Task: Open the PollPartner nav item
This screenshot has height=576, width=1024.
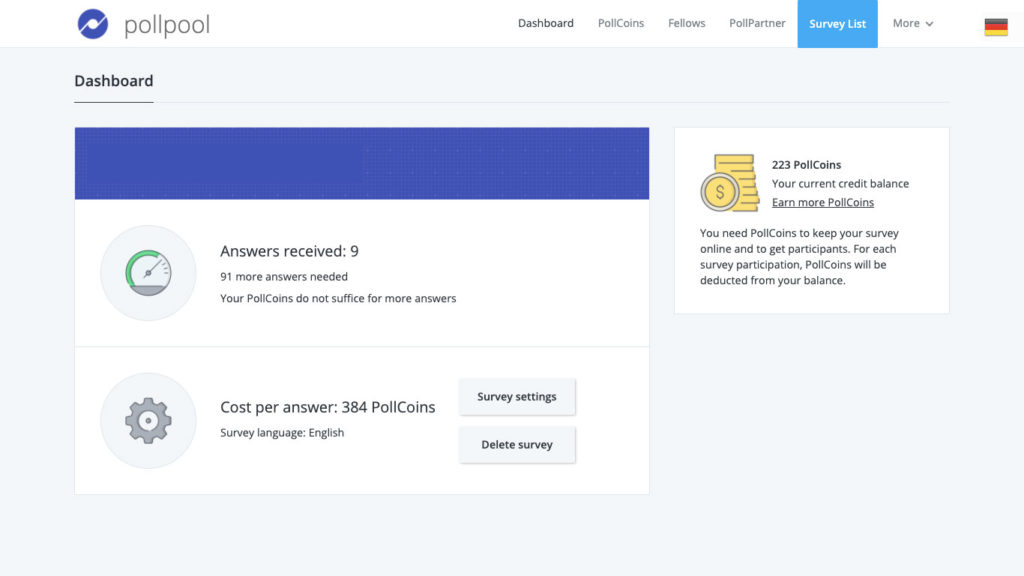Action: 757,24
